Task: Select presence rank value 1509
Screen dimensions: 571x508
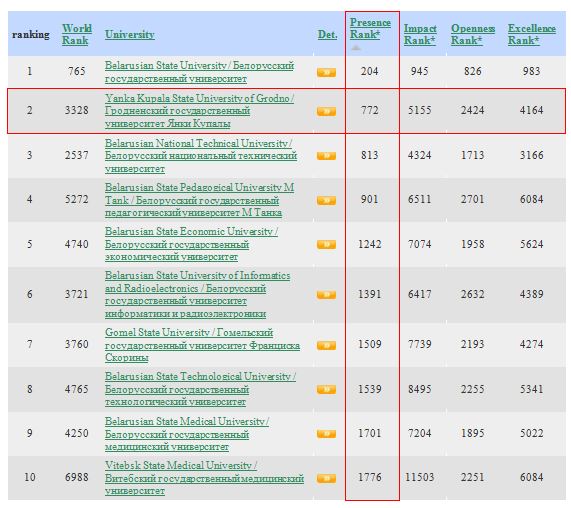Action: pos(370,344)
